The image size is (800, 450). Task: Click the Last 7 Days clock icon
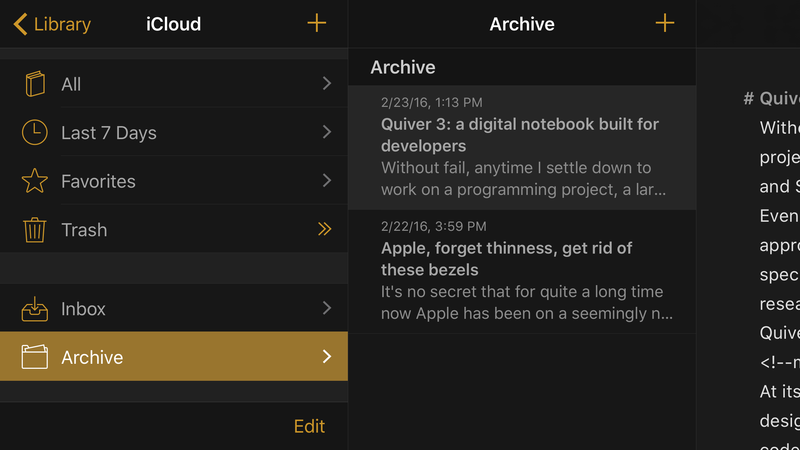(35, 132)
